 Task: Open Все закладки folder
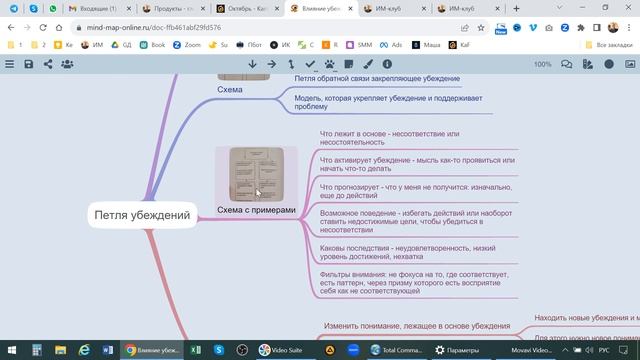(609, 45)
